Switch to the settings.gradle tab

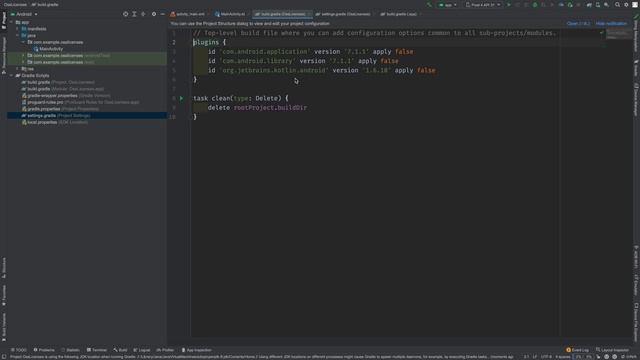343,14
